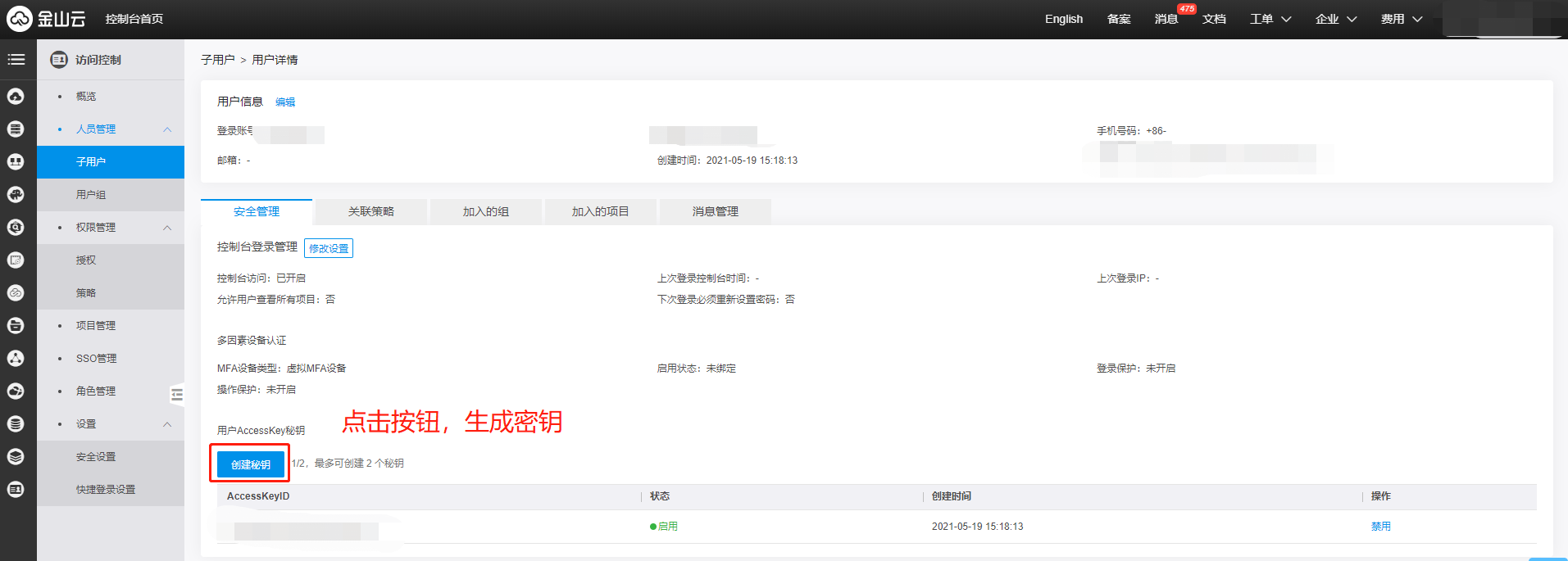Select 项目管理 in the navigation
1568x561 pixels.
(x=111, y=326)
